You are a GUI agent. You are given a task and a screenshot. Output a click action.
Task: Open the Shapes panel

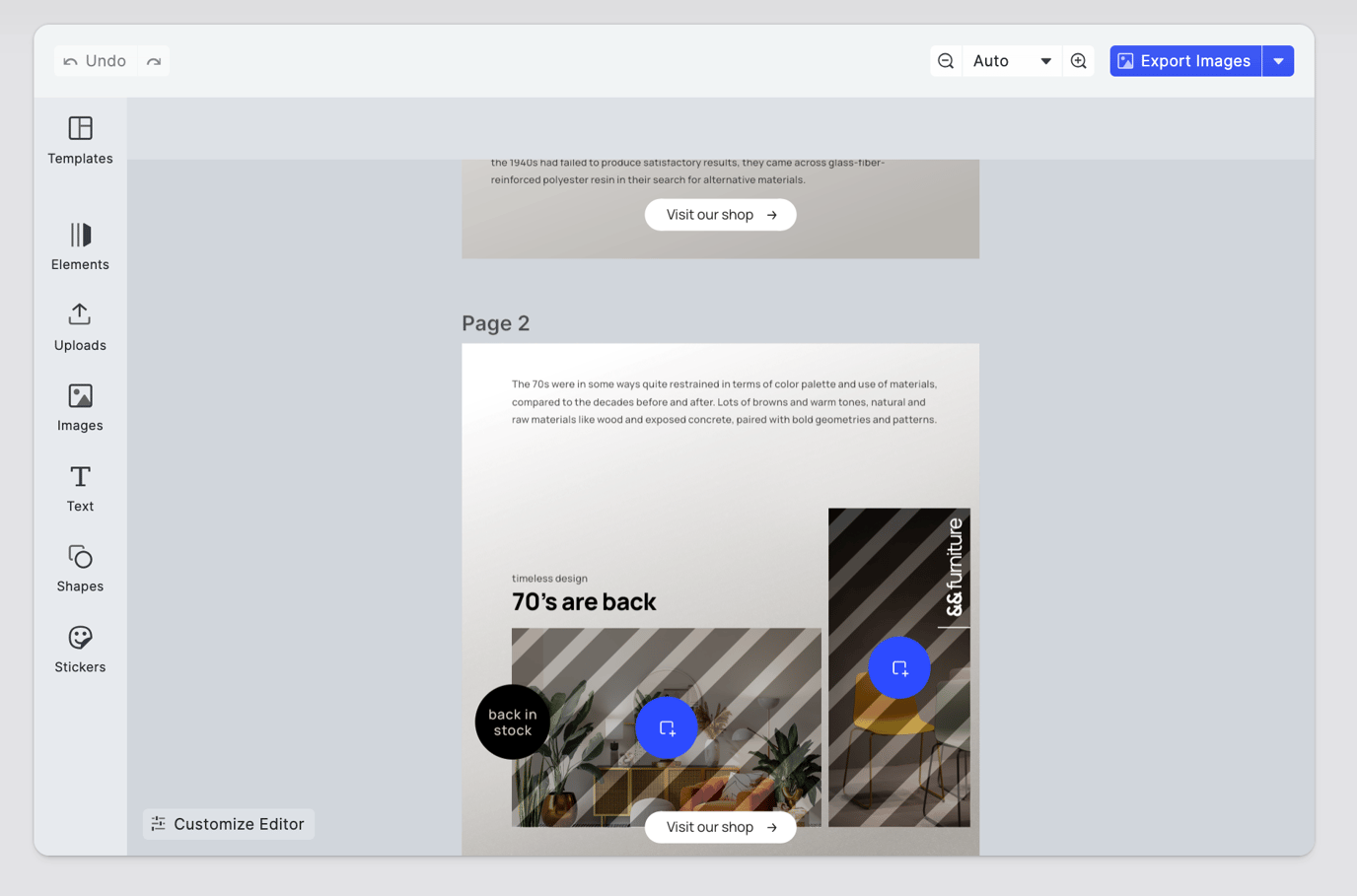point(79,569)
